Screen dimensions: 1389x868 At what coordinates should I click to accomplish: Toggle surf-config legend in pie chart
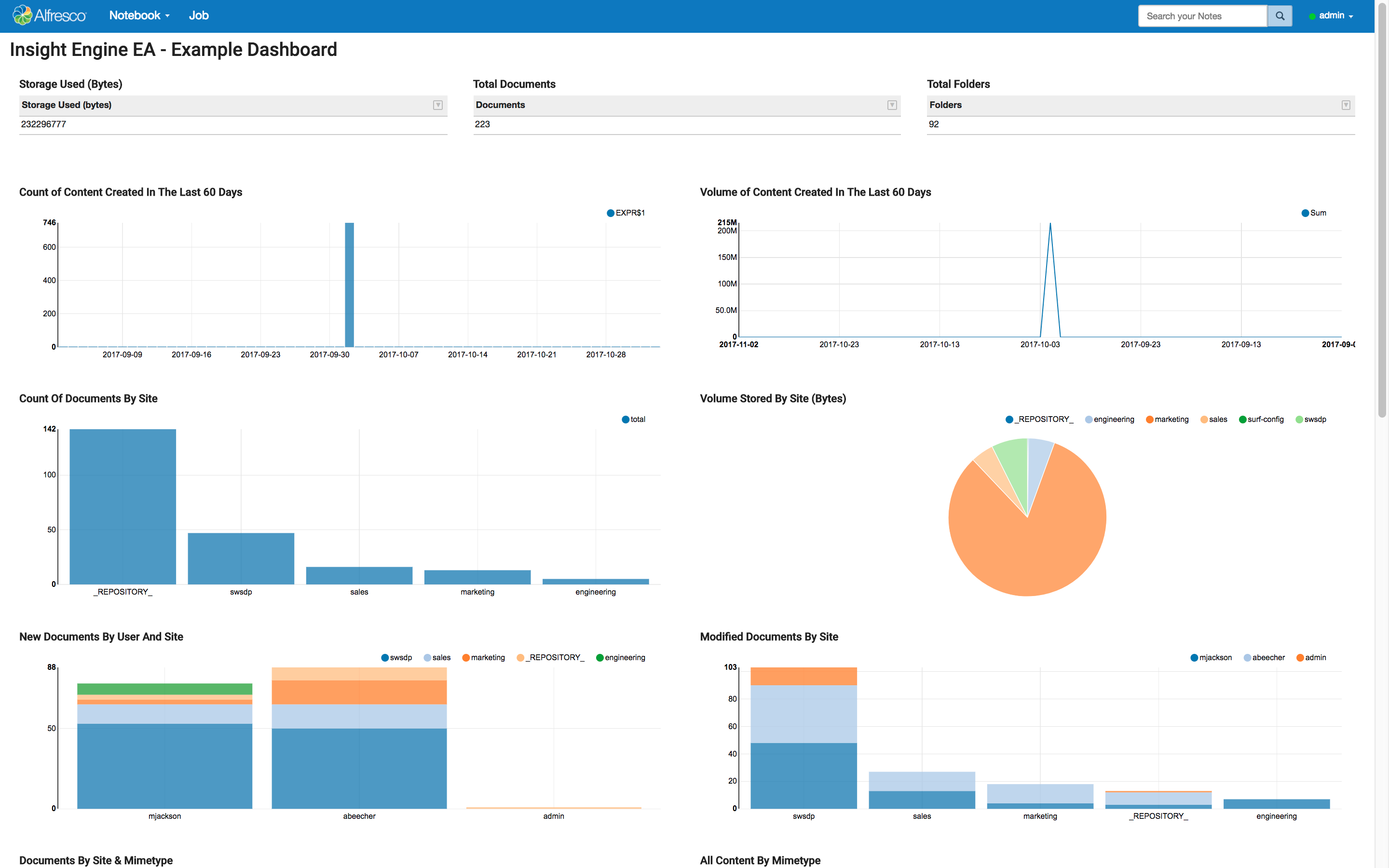pyautogui.click(x=1243, y=420)
